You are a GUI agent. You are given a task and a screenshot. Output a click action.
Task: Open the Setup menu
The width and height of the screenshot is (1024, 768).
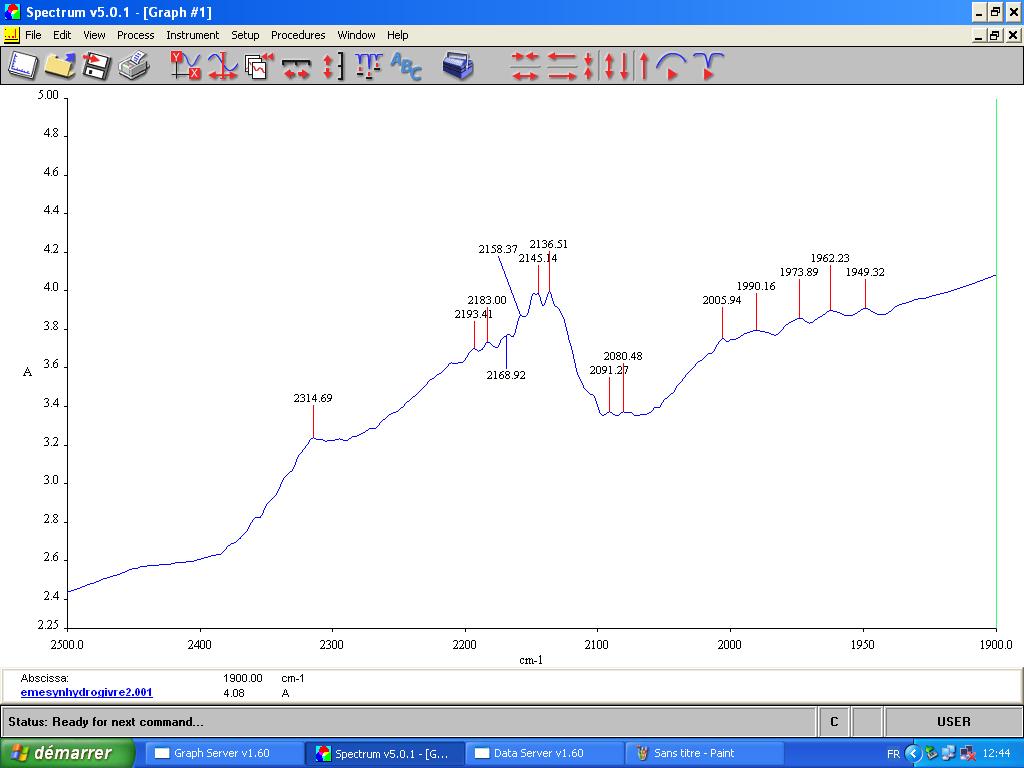pos(245,35)
